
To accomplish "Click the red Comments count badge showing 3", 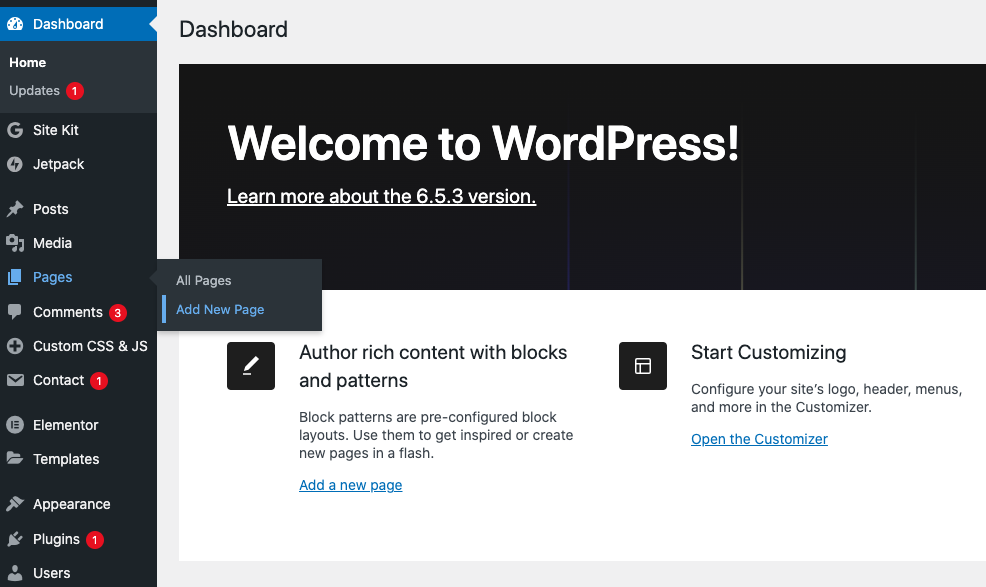I will pyautogui.click(x=118, y=313).
